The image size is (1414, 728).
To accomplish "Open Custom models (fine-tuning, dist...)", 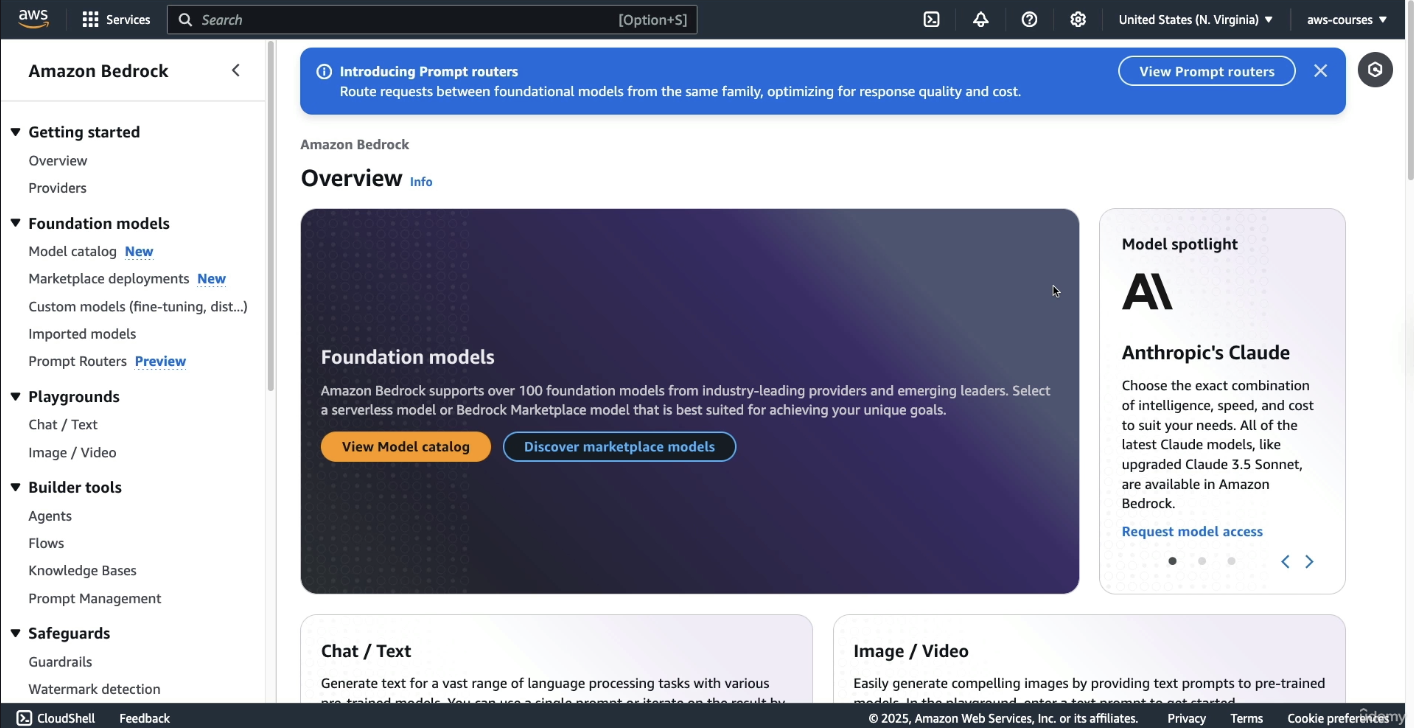I will click(138, 306).
